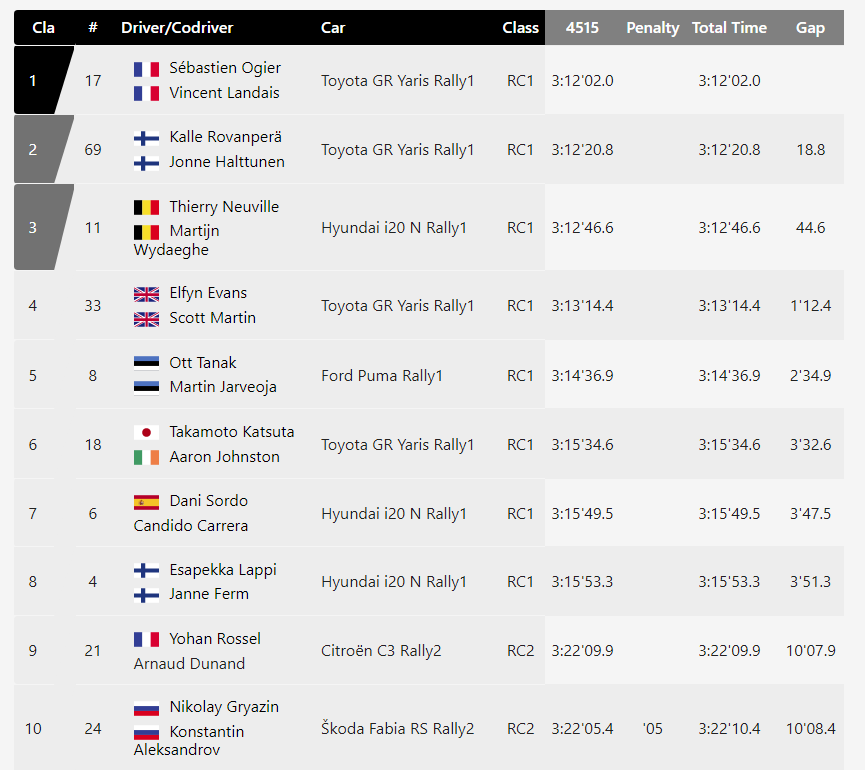Image resolution: width=865 pixels, height=770 pixels.
Task: Click Yohan Rossel driver name
Action: (x=215, y=639)
